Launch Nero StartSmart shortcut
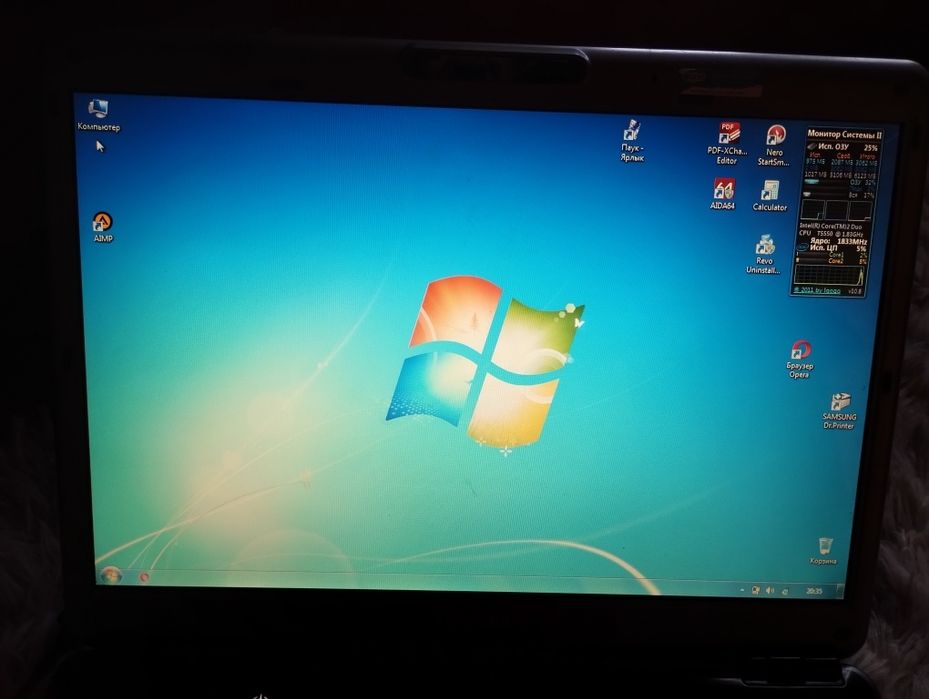Image resolution: width=929 pixels, height=699 pixels. coord(774,145)
